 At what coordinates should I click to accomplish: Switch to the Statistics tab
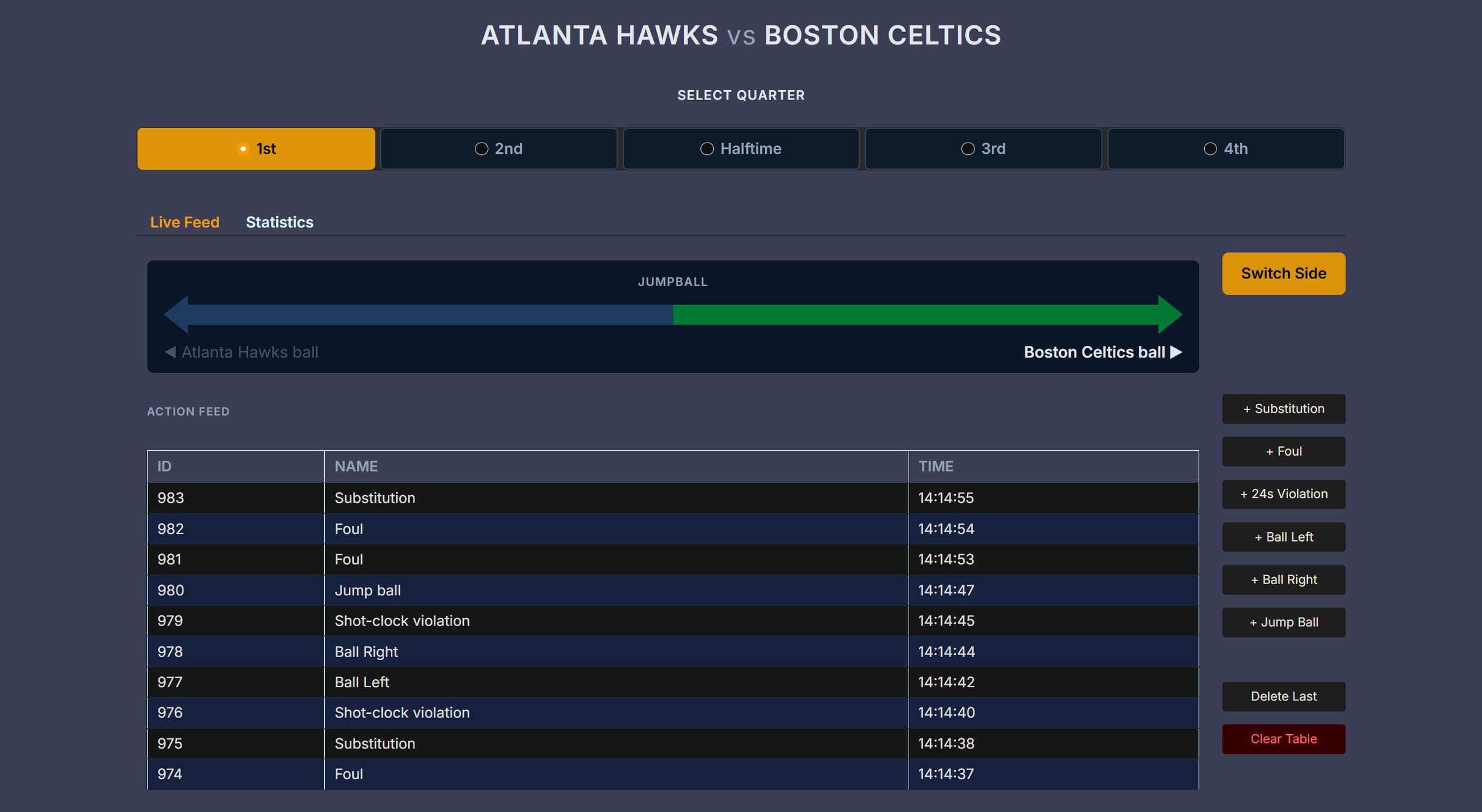280,222
